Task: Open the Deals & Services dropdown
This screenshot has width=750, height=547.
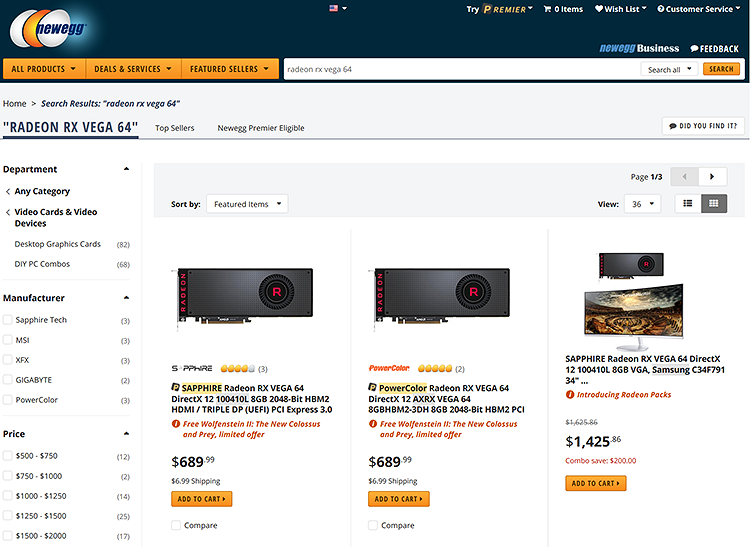Action: point(133,69)
